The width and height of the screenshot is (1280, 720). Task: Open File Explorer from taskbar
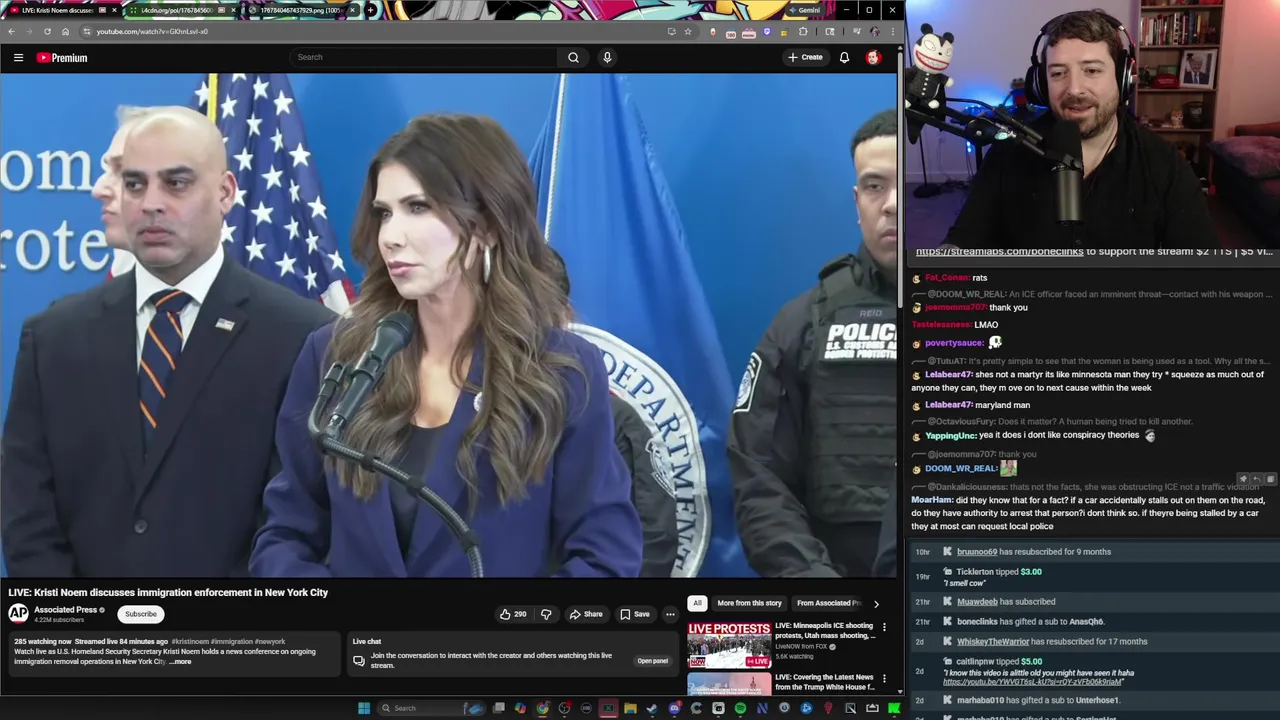tap(630, 708)
